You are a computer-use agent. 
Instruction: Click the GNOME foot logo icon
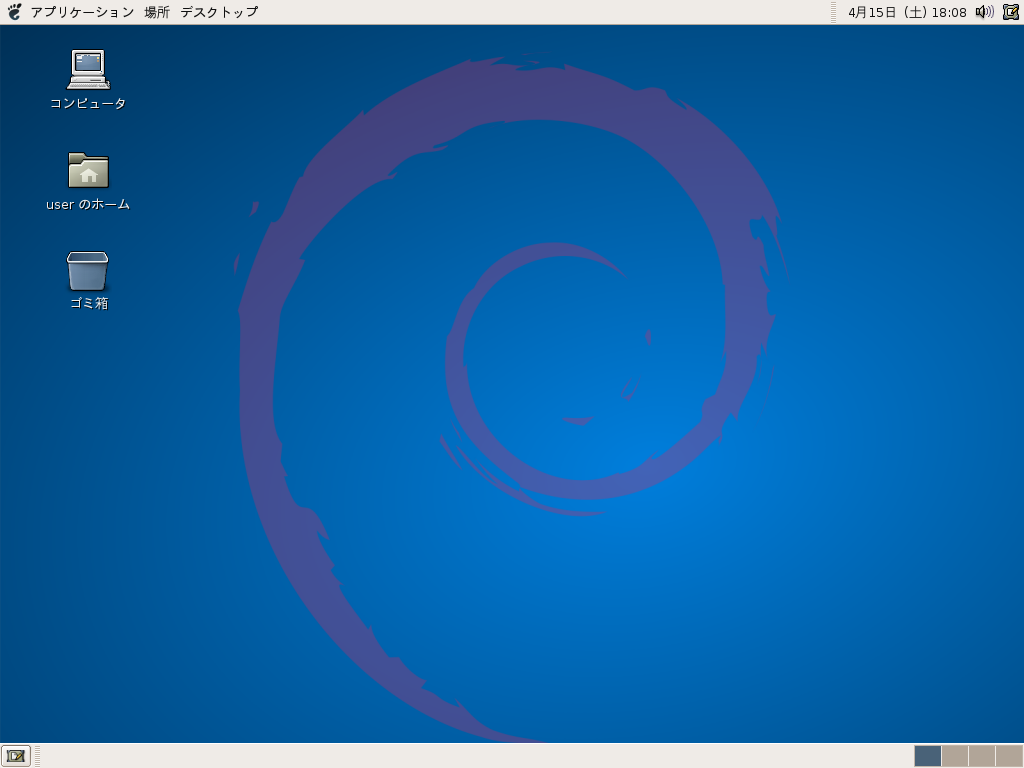(x=14, y=12)
